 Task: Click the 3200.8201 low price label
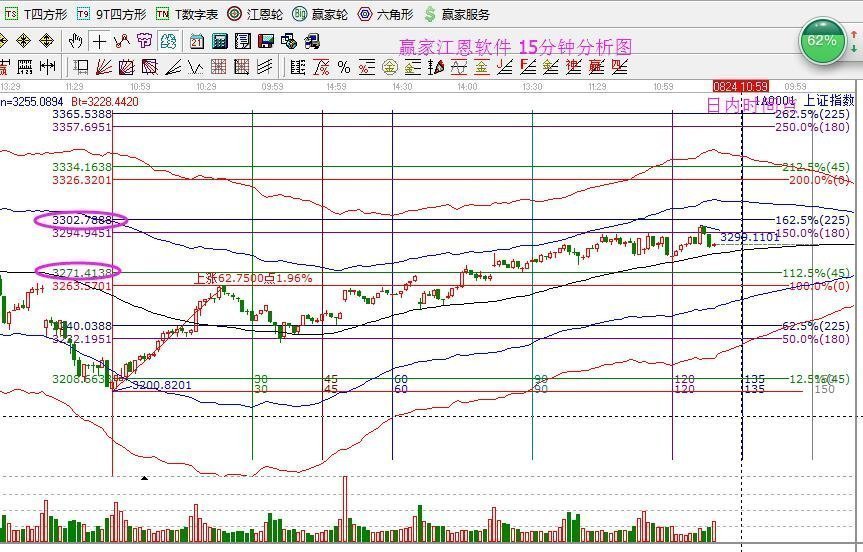pyautogui.click(x=162, y=385)
